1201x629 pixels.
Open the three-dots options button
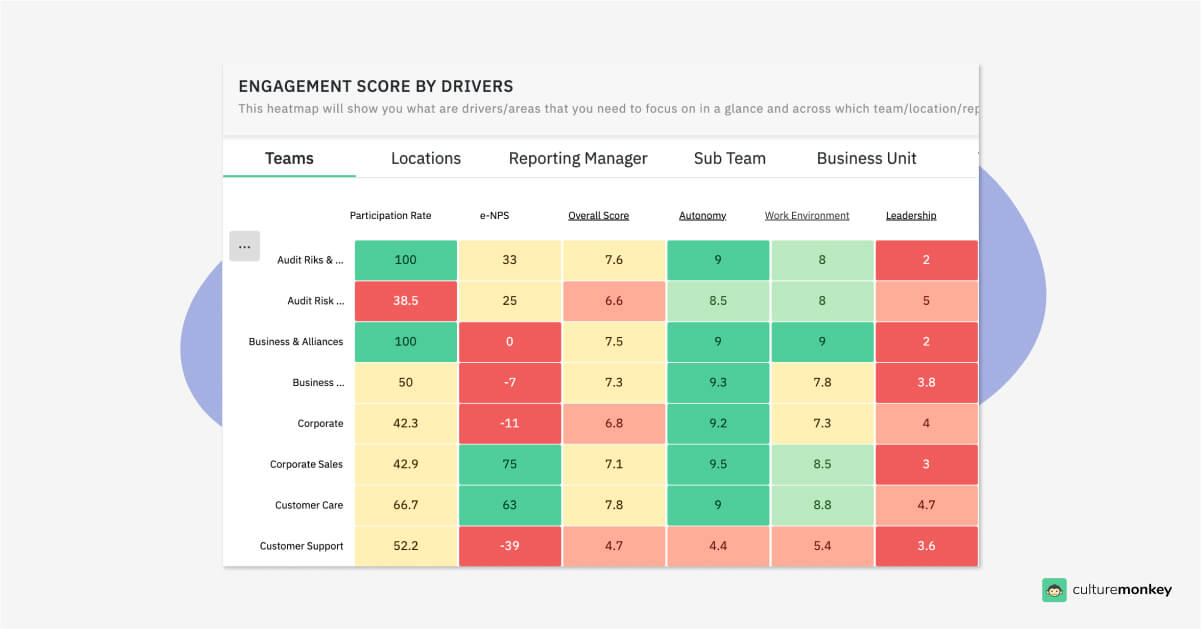[244, 246]
